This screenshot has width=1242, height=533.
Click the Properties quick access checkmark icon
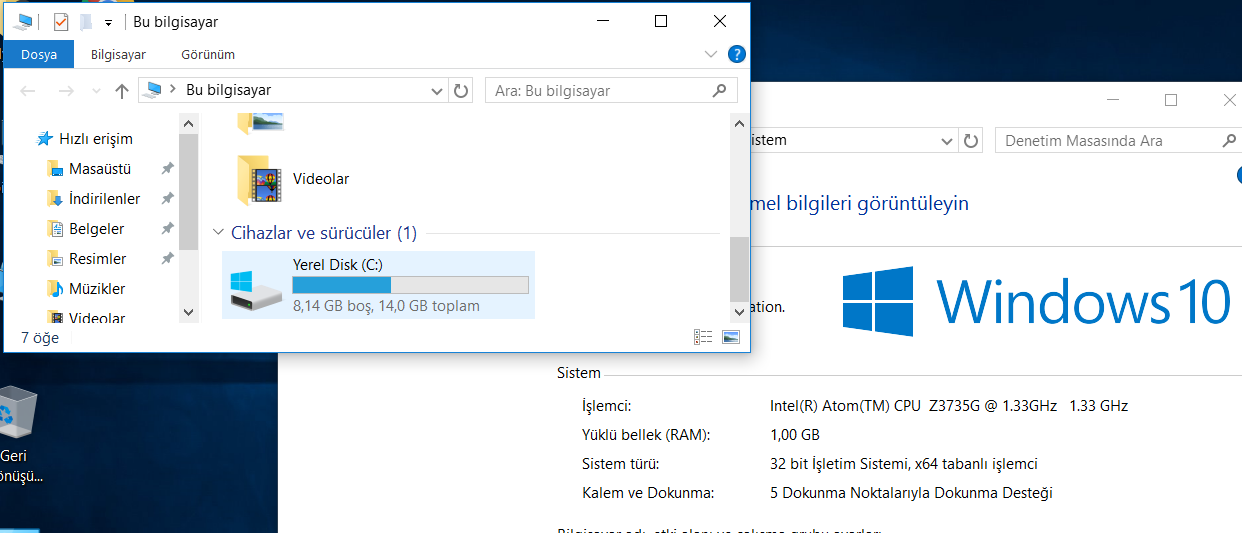pos(60,21)
